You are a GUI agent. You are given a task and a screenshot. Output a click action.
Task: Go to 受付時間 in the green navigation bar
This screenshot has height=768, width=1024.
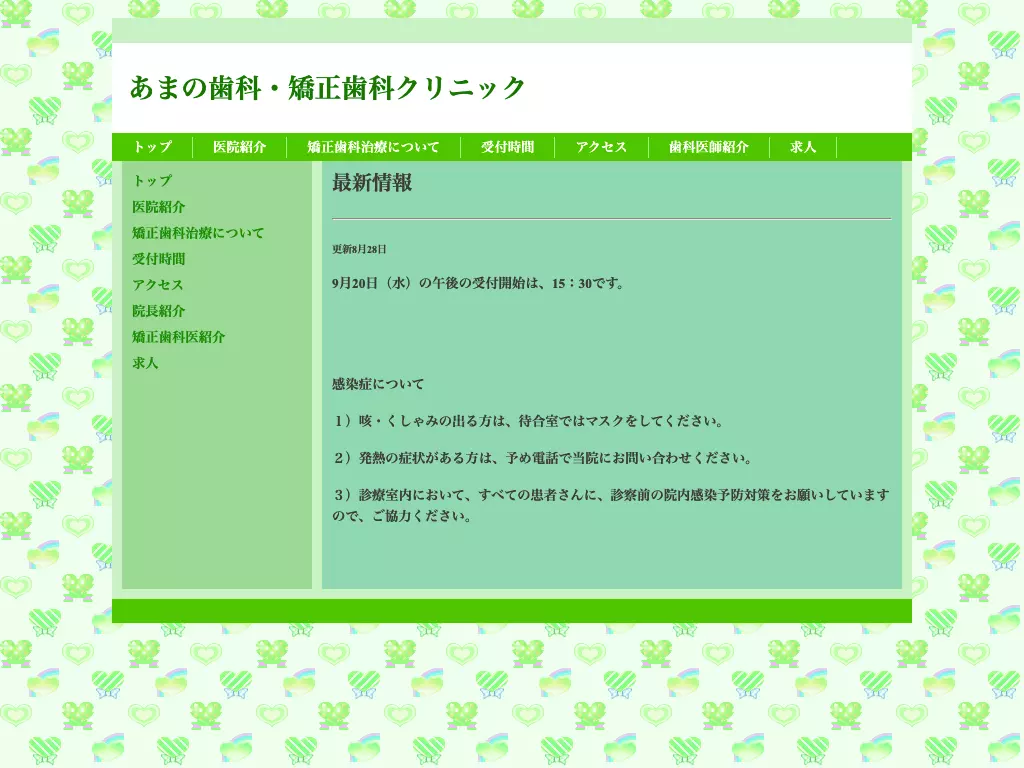pyautogui.click(x=507, y=147)
